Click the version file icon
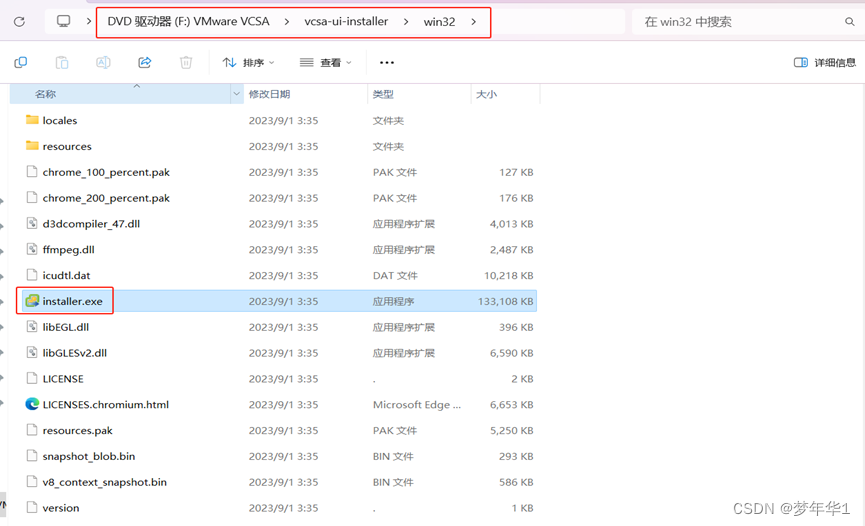Image resolution: width=865 pixels, height=526 pixels. [32, 507]
